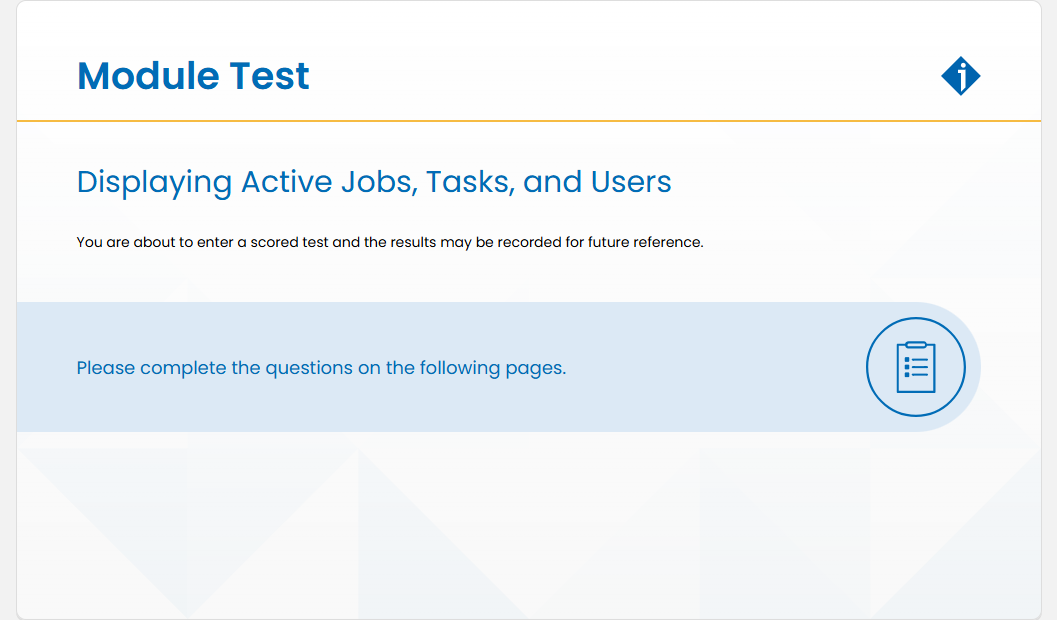The width and height of the screenshot is (1057, 620).
Task: Open the blue diamond information icon
Action: click(x=961, y=75)
